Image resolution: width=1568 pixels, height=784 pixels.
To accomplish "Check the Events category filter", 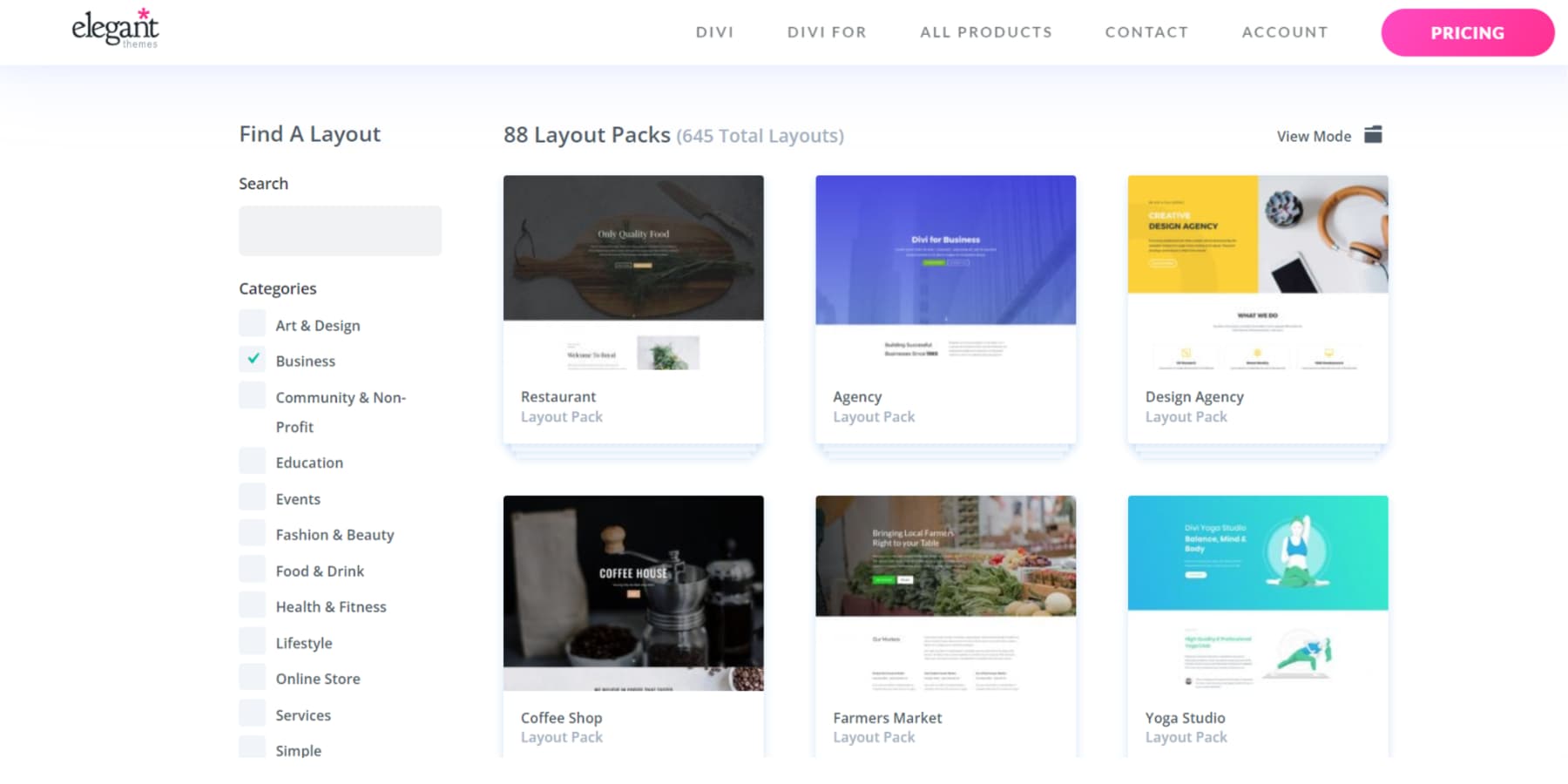I will point(251,497).
